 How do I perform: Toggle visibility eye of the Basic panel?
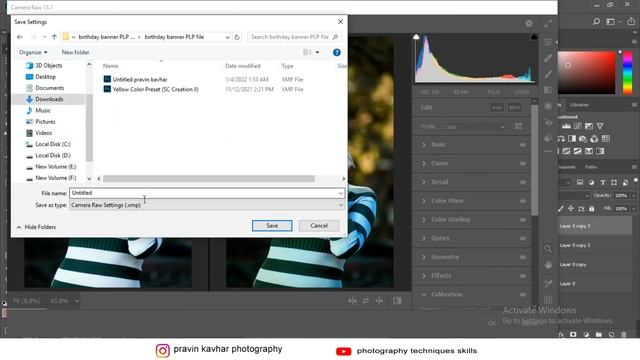pyautogui.click(x=523, y=145)
